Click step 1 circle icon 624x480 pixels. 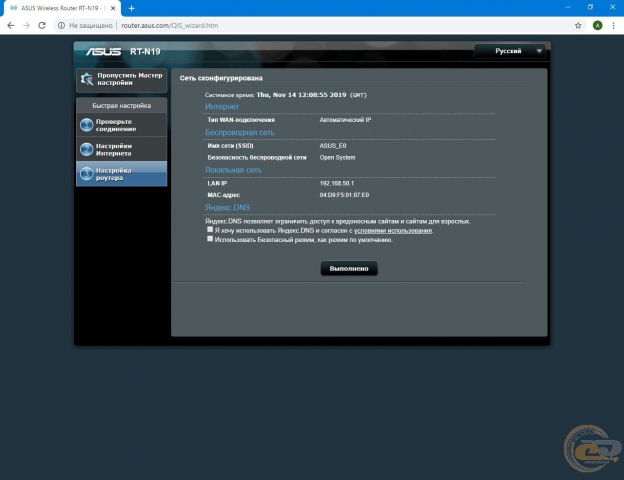[x=86, y=125]
